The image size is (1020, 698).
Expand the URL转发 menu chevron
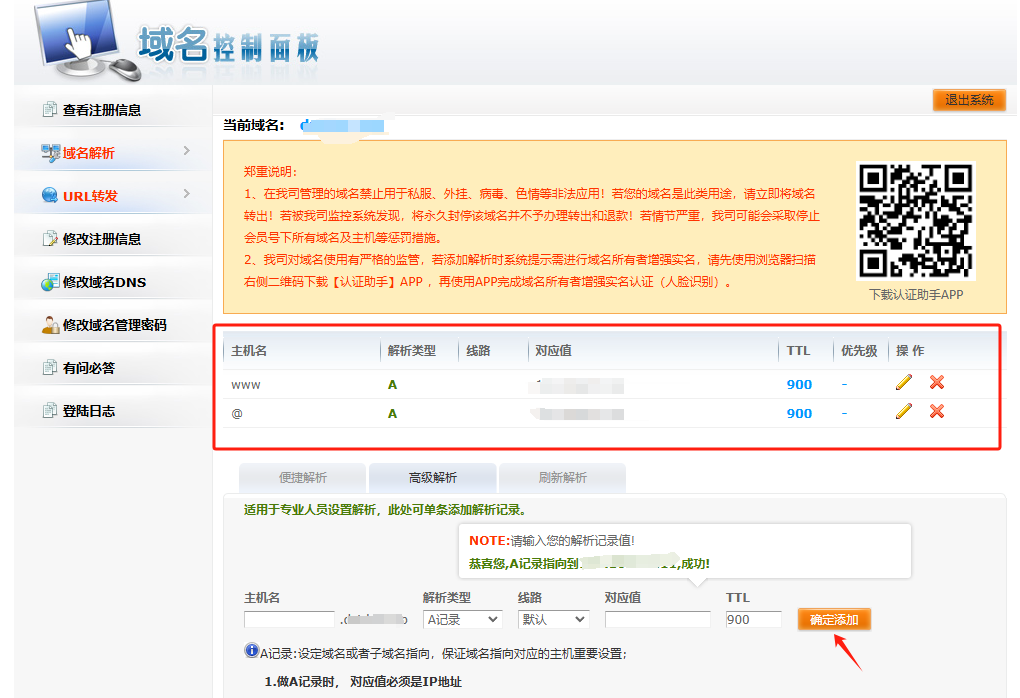click(187, 194)
